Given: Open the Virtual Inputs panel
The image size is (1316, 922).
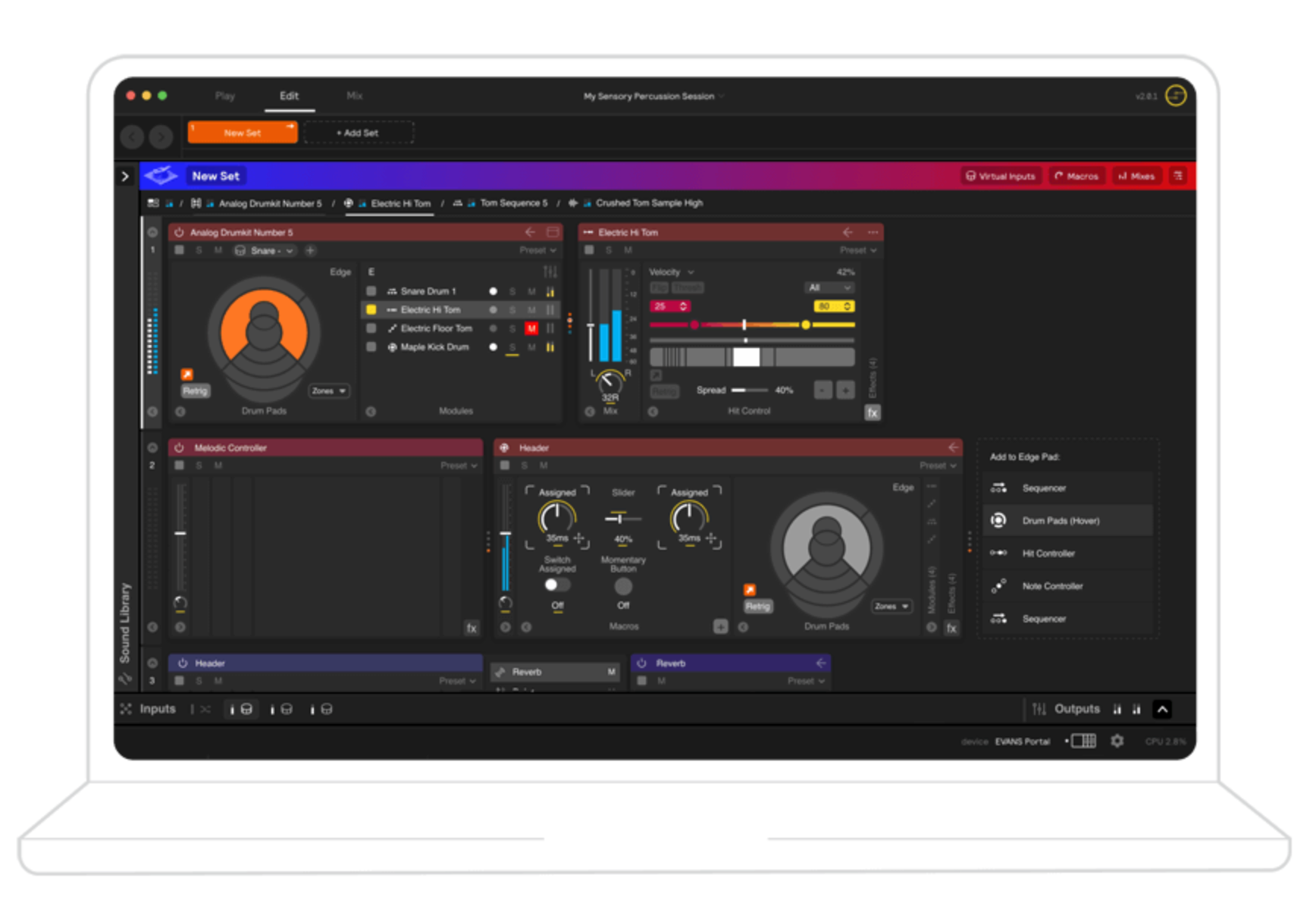Looking at the screenshot, I should click(x=1001, y=176).
